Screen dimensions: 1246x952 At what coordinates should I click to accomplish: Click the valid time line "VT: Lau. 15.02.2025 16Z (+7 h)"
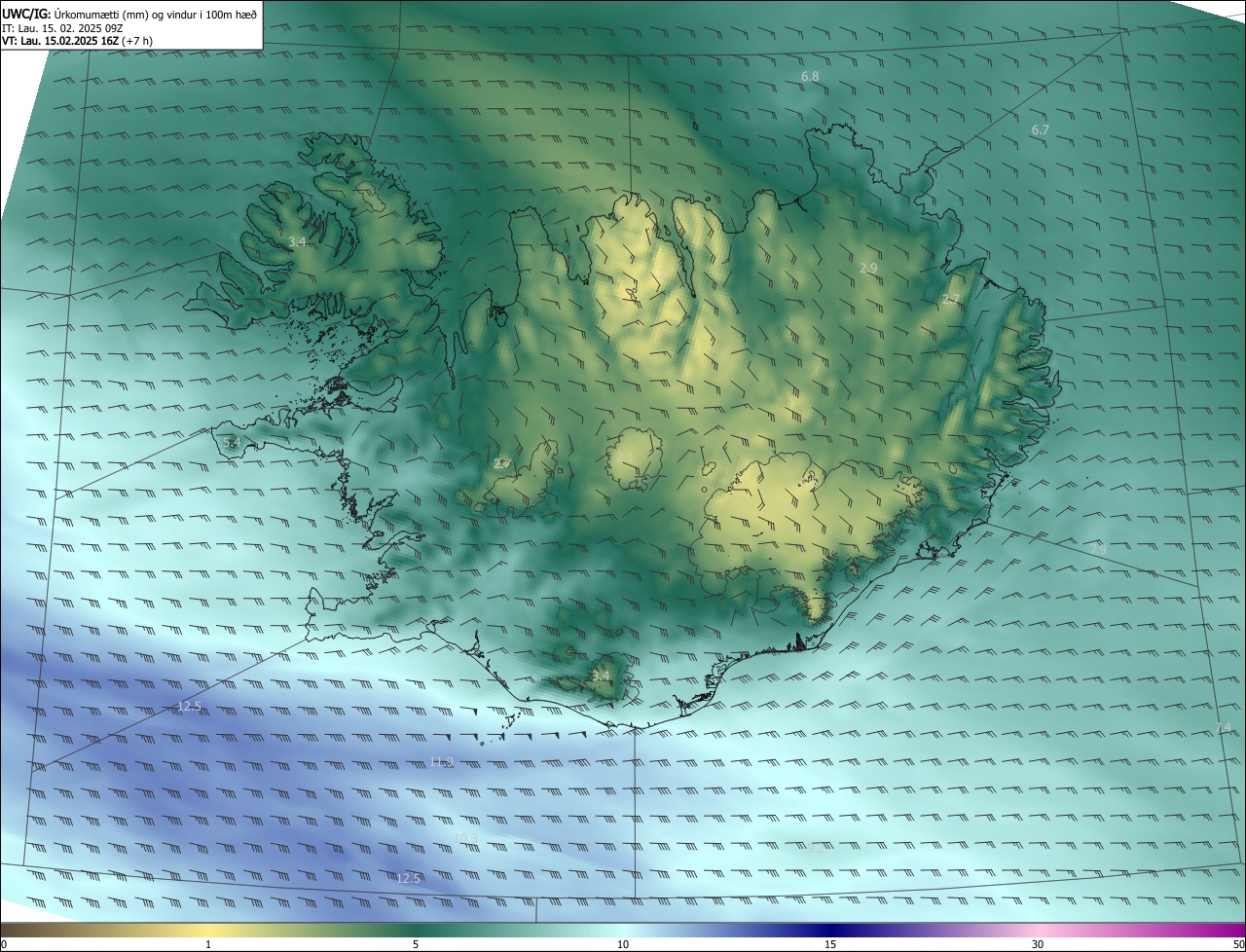click(x=77, y=41)
